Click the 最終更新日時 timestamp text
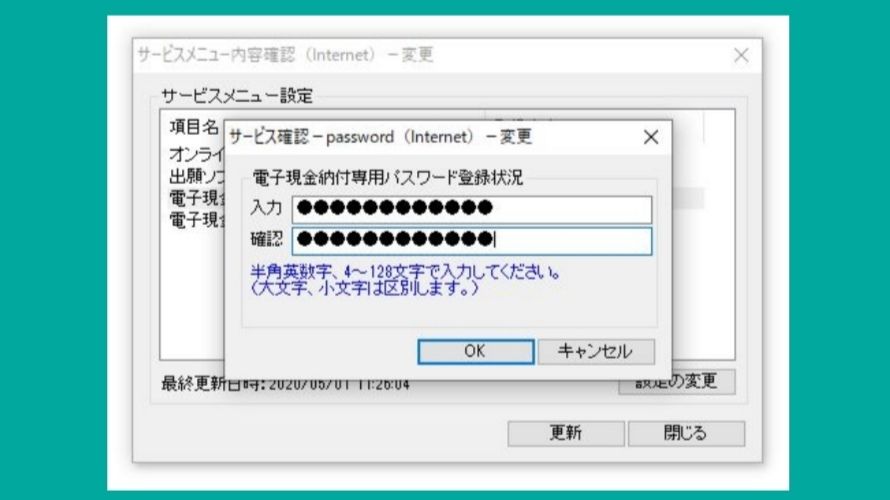The height and width of the screenshot is (500, 890). (286, 384)
